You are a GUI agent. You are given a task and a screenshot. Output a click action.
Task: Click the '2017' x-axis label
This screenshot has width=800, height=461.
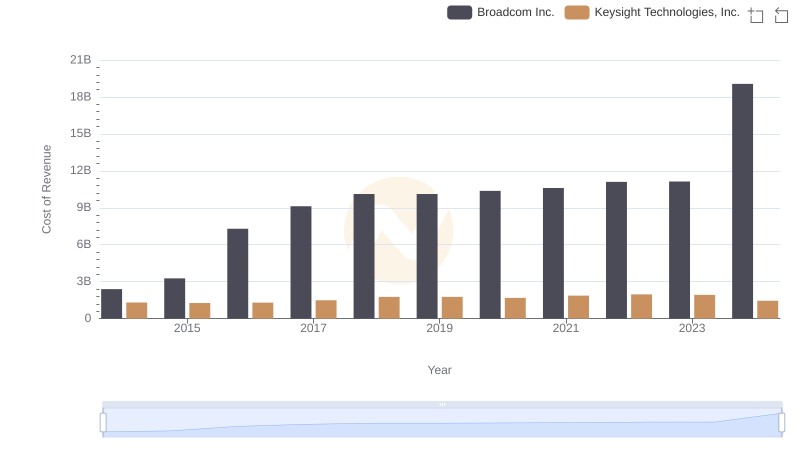(313, 328)
